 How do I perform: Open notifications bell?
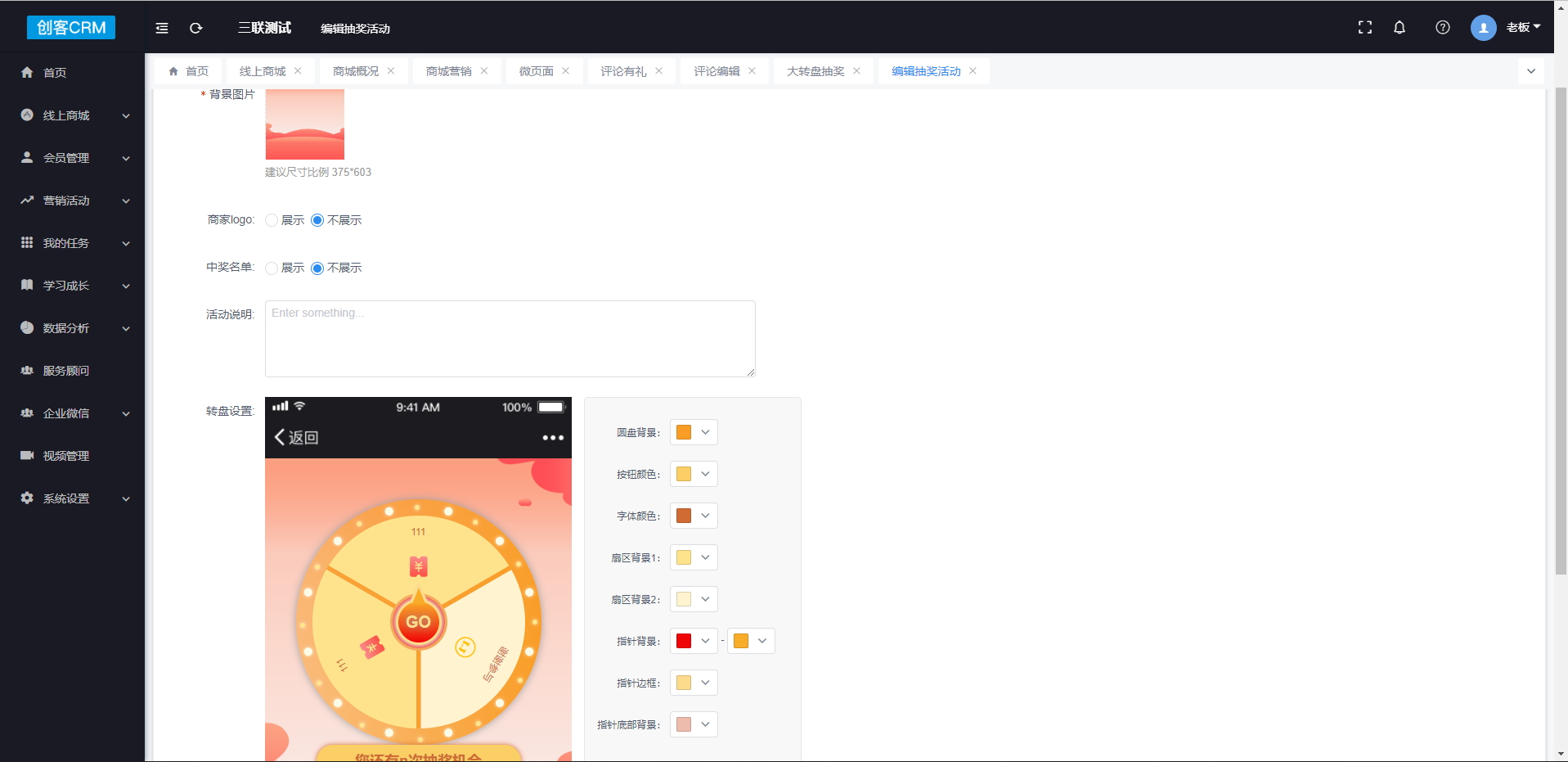1400,27
